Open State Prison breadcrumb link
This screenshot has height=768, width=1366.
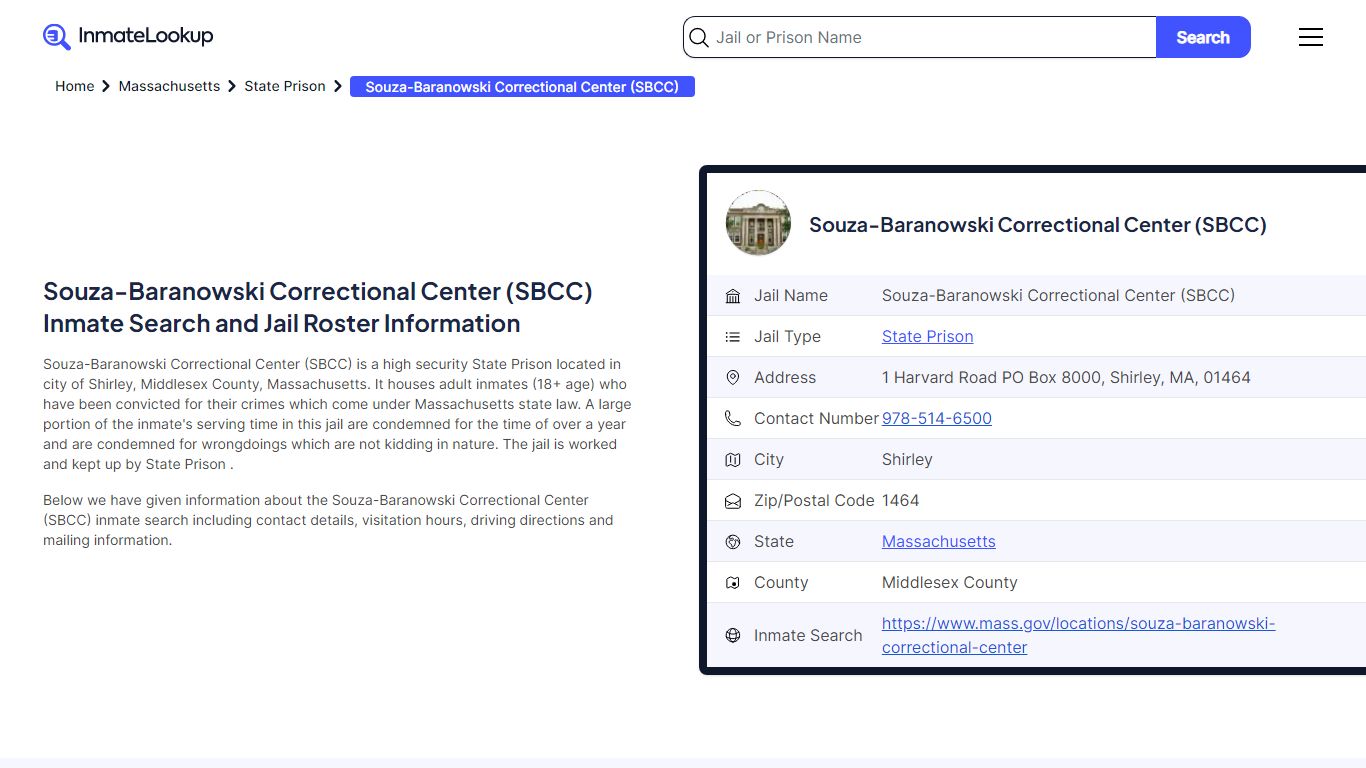click(x=285, y=86)
